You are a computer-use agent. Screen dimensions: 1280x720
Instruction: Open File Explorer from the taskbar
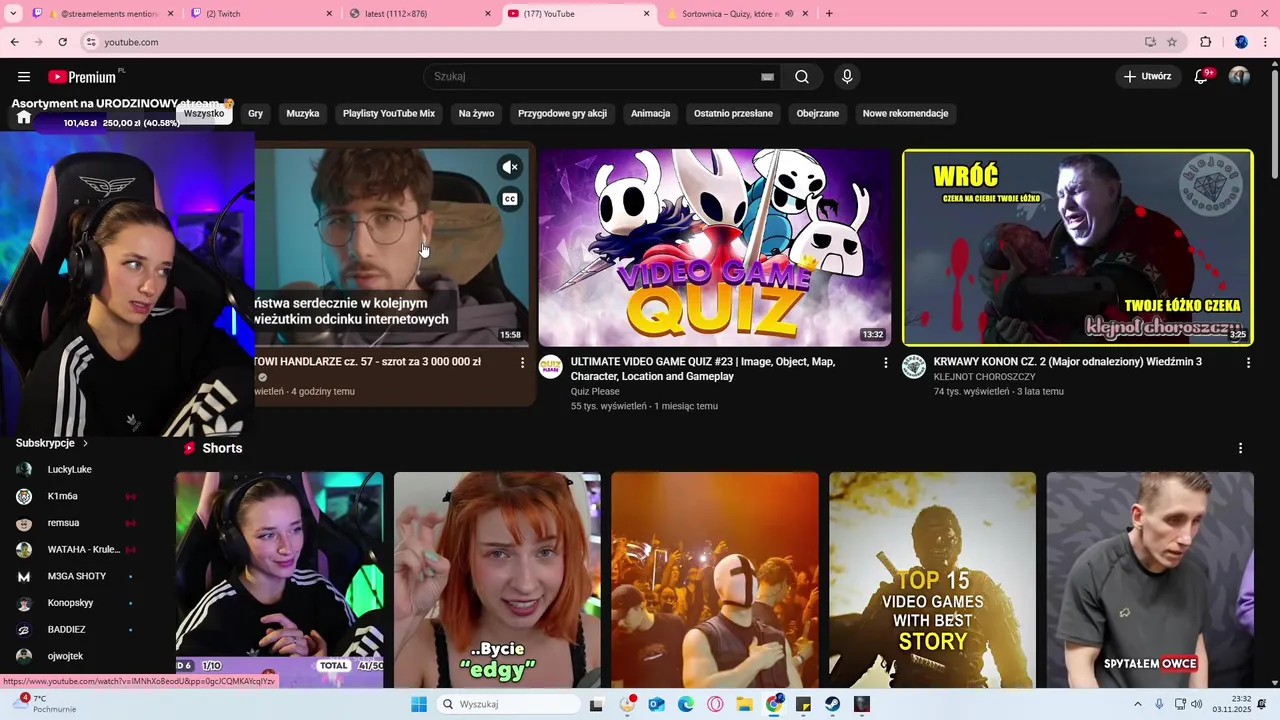pyautogui.click(x=744, y=704)
